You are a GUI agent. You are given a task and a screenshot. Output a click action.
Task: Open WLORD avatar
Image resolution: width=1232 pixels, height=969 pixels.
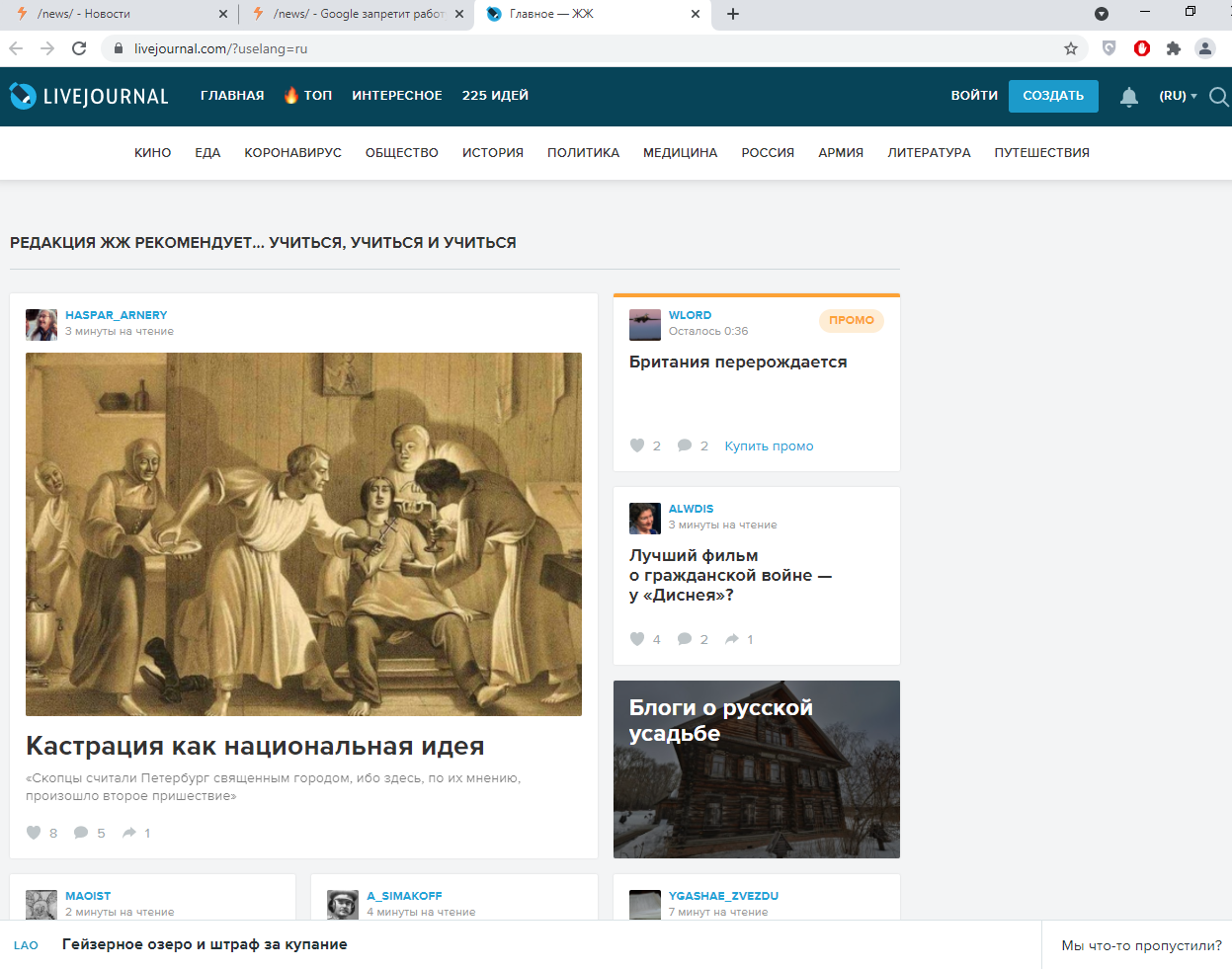click(645, 324)
